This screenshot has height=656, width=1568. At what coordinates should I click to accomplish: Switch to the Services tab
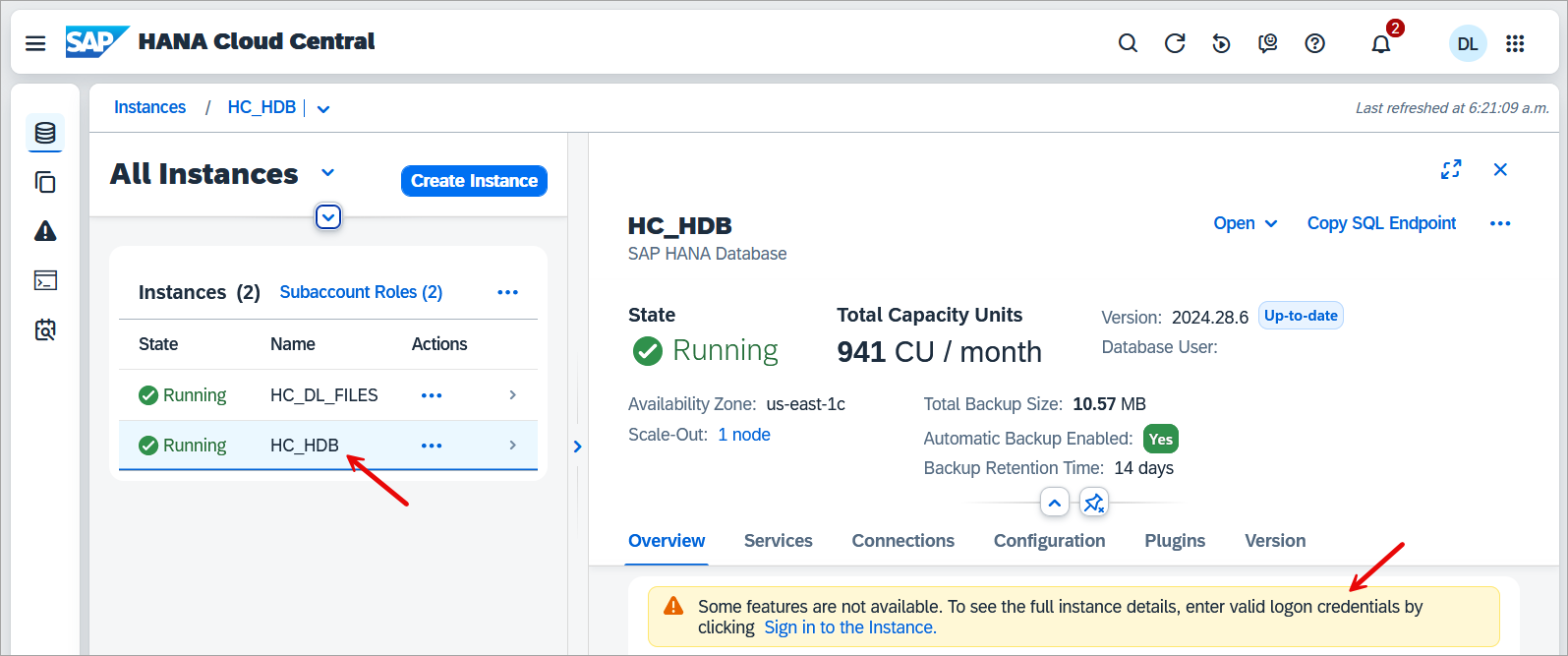779,541
